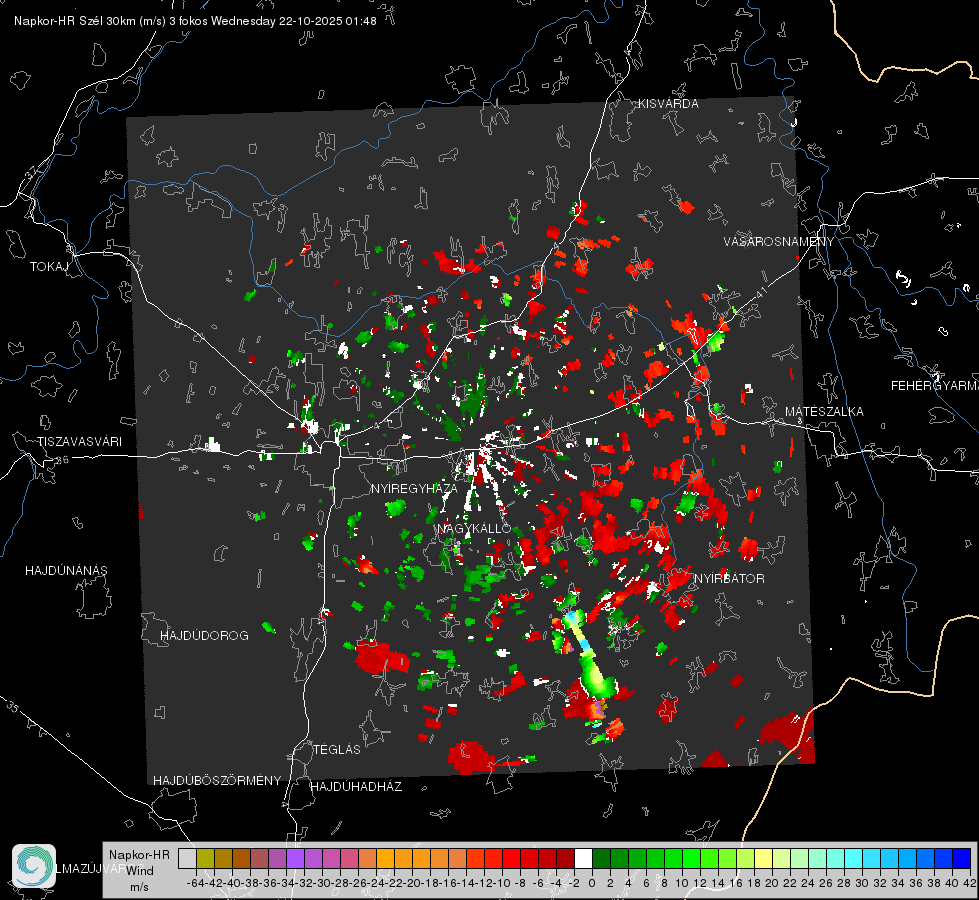Click the HAJDÚHADHÁZ town label
Viewport: 979px width, 900px height.
356,786
